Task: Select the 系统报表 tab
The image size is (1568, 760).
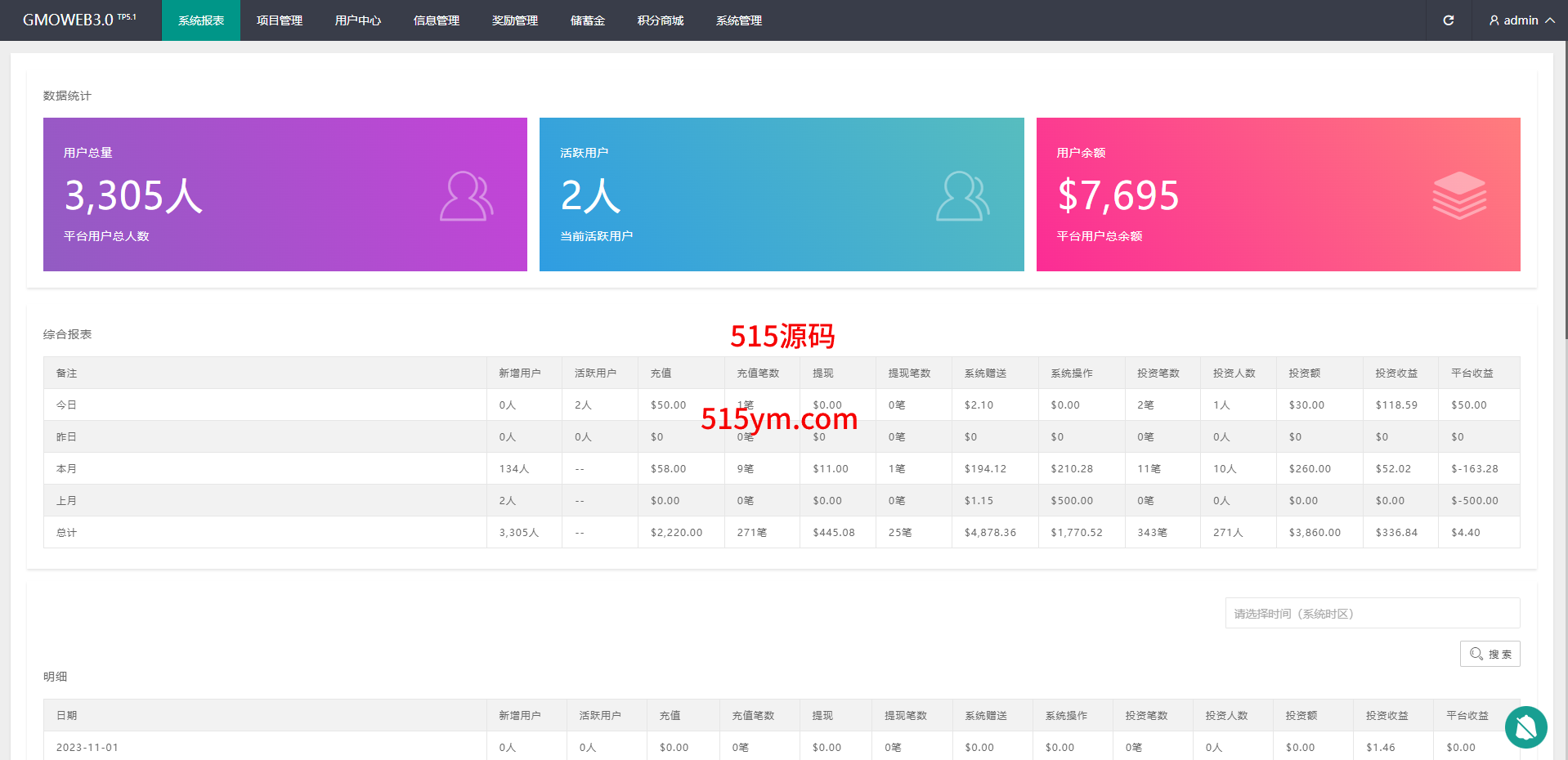Action: pyautogui.click(x=201, y=20)
